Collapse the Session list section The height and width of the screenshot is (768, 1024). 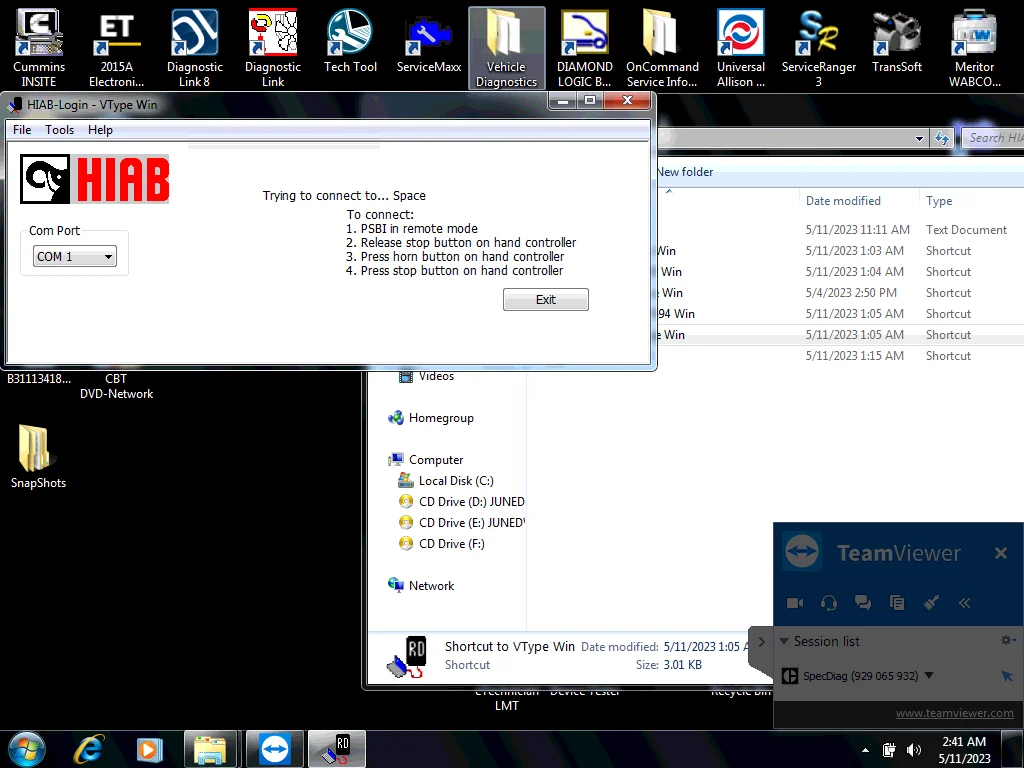click(x=785, y=642)
